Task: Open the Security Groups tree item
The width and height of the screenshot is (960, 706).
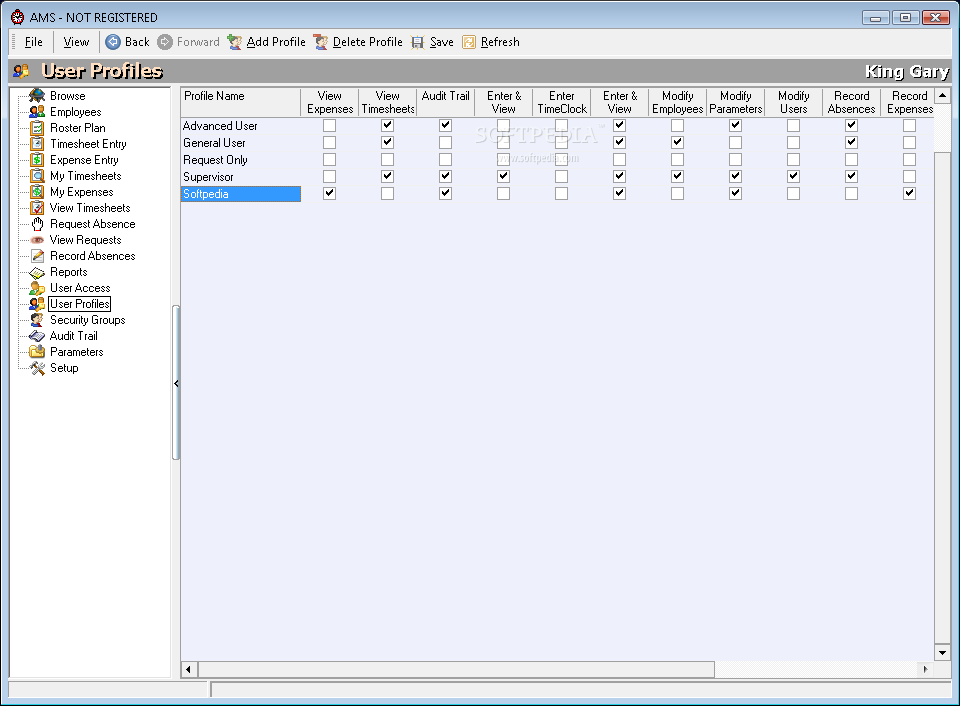Action: point(88,320)
